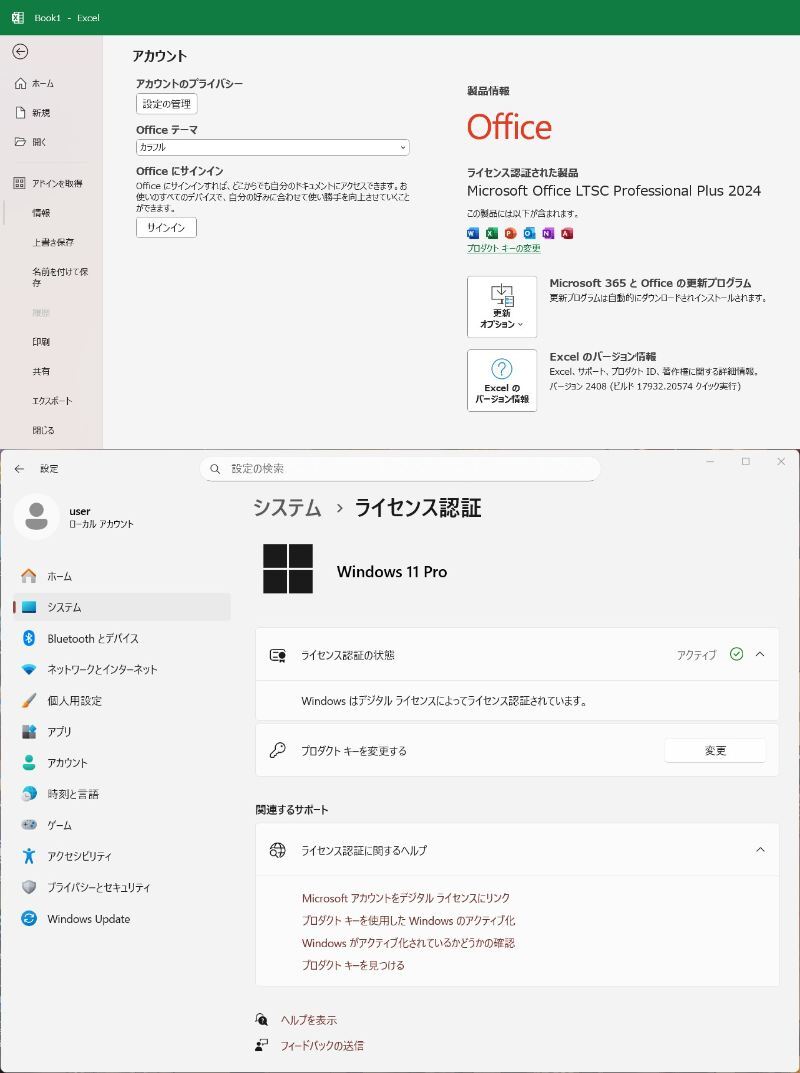
Task: Open the Excel version info icon button
Action: [502, 380]
